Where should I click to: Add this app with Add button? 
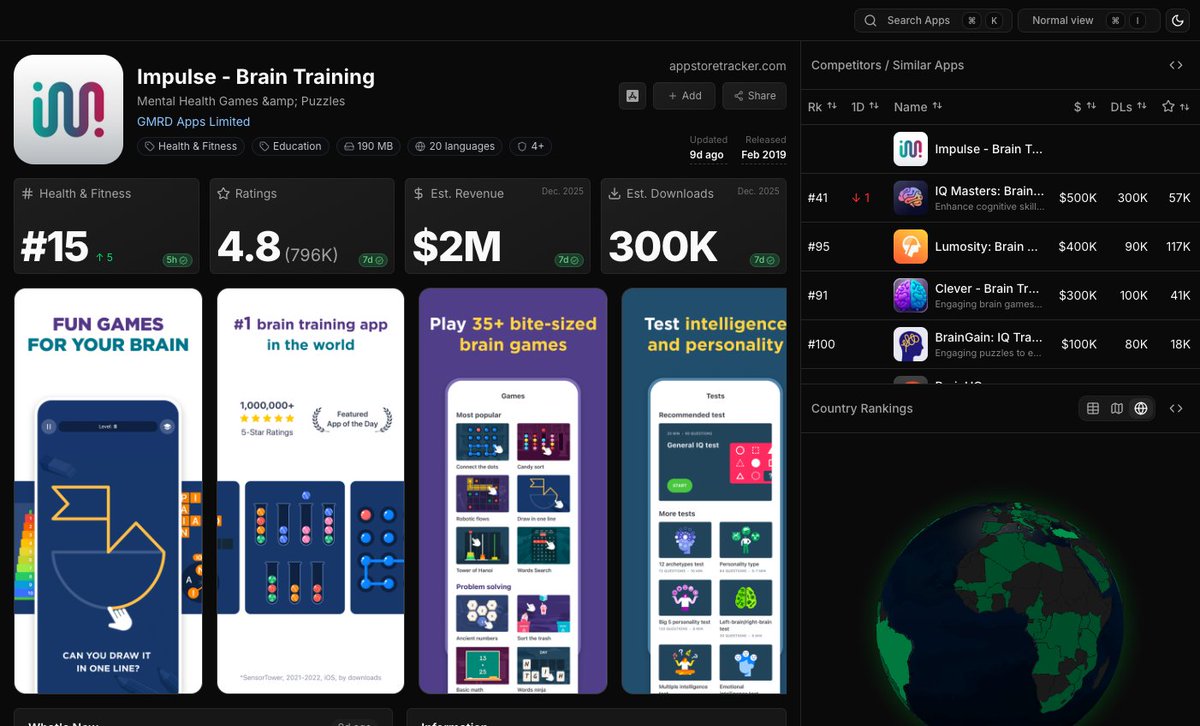point(684,96)
